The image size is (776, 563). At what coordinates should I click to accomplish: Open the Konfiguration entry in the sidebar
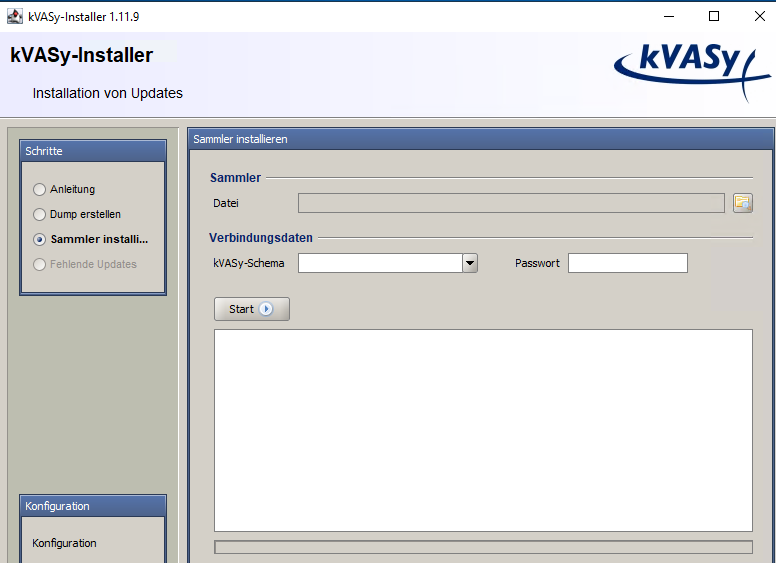coord(65,543)
